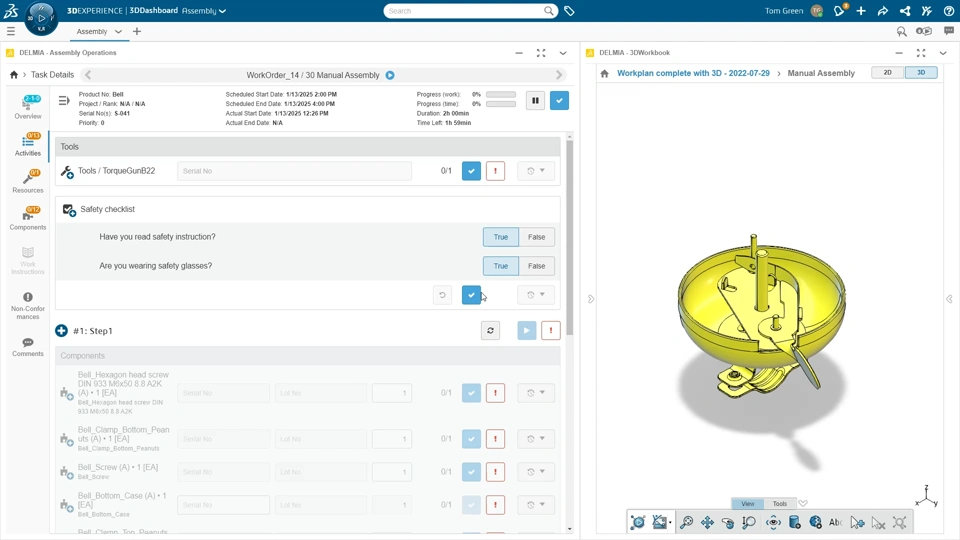
Task: Select the rotate view tool
Action: 727,522
